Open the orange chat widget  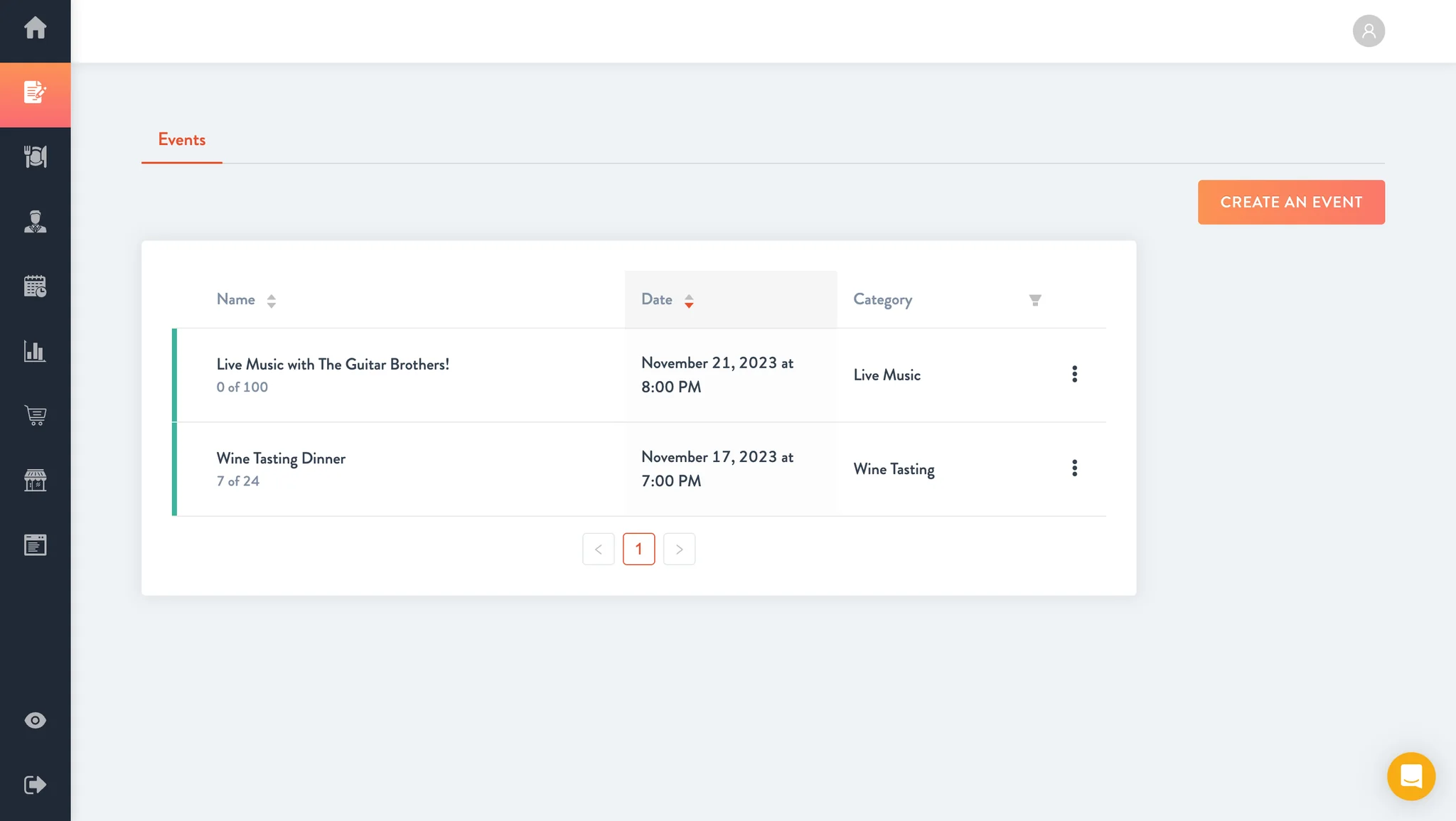pyautogui.click(x=1411, y=776)
